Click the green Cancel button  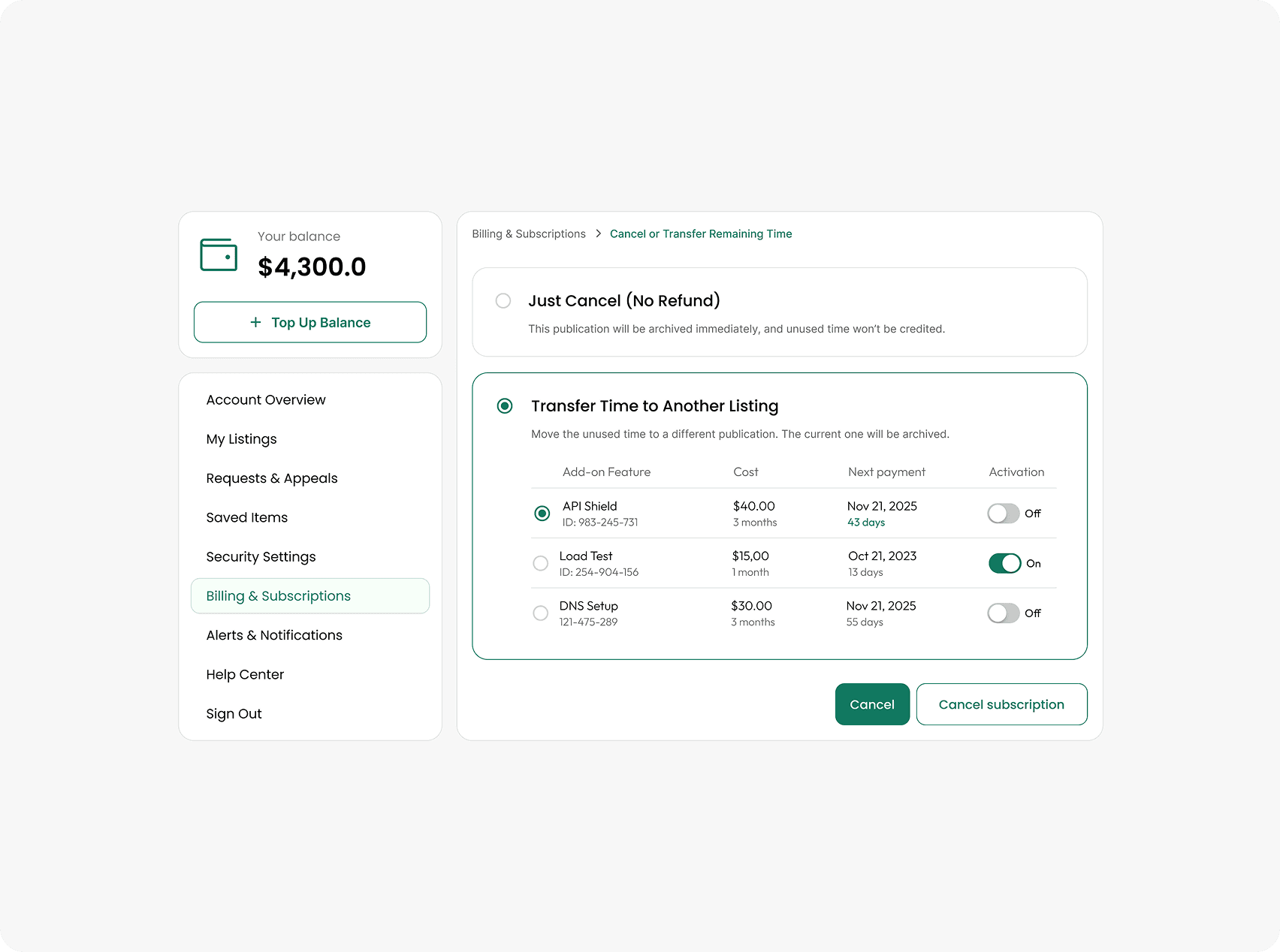[x=872, y=704]
